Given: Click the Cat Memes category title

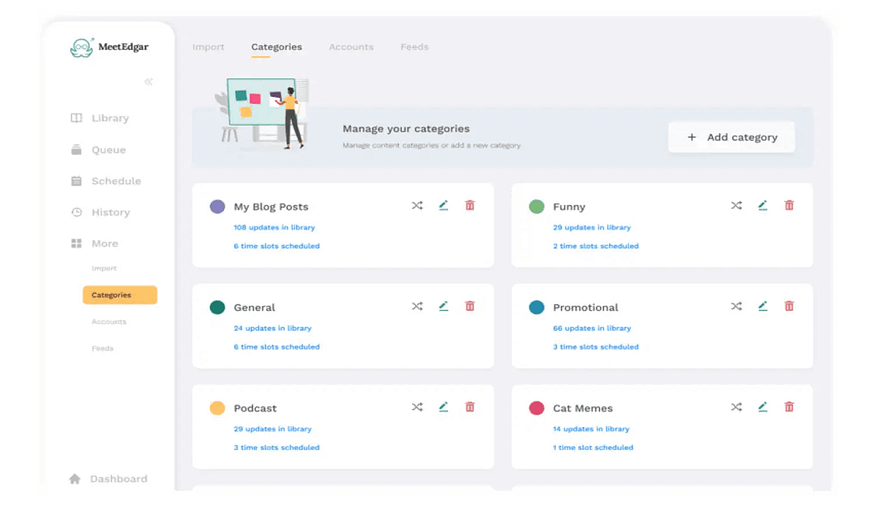Looking at the screenshot, I should click(x=583, y=408).
